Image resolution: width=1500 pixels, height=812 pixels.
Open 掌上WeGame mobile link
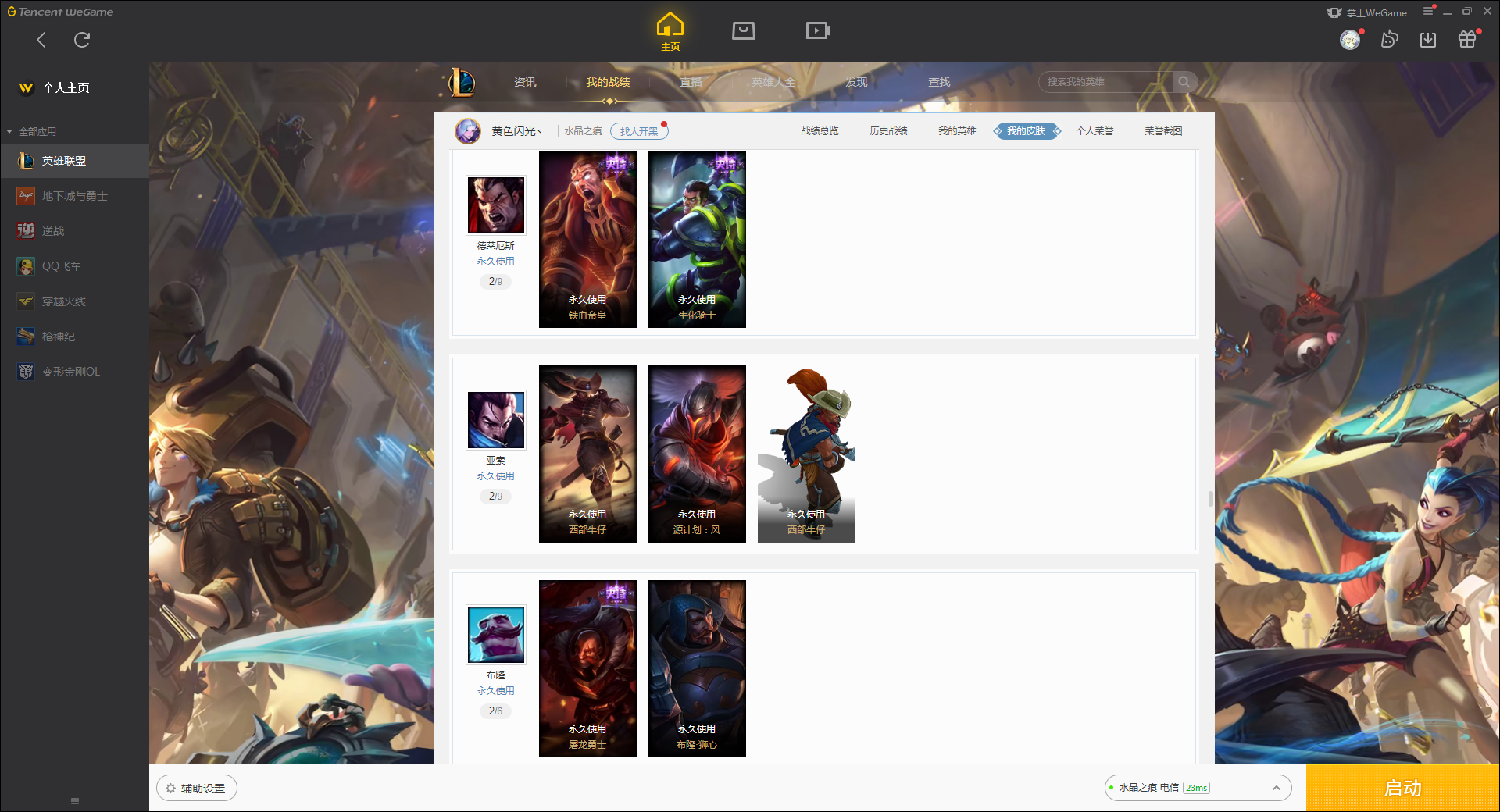(x=1366, y=12)
